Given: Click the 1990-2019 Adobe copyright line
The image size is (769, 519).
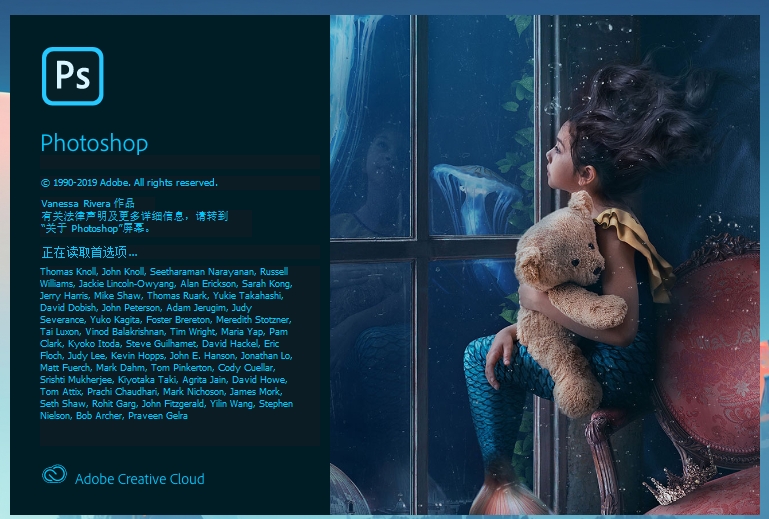Looking at the screenshot, I should pyautogui.click(x=129, y=182).
